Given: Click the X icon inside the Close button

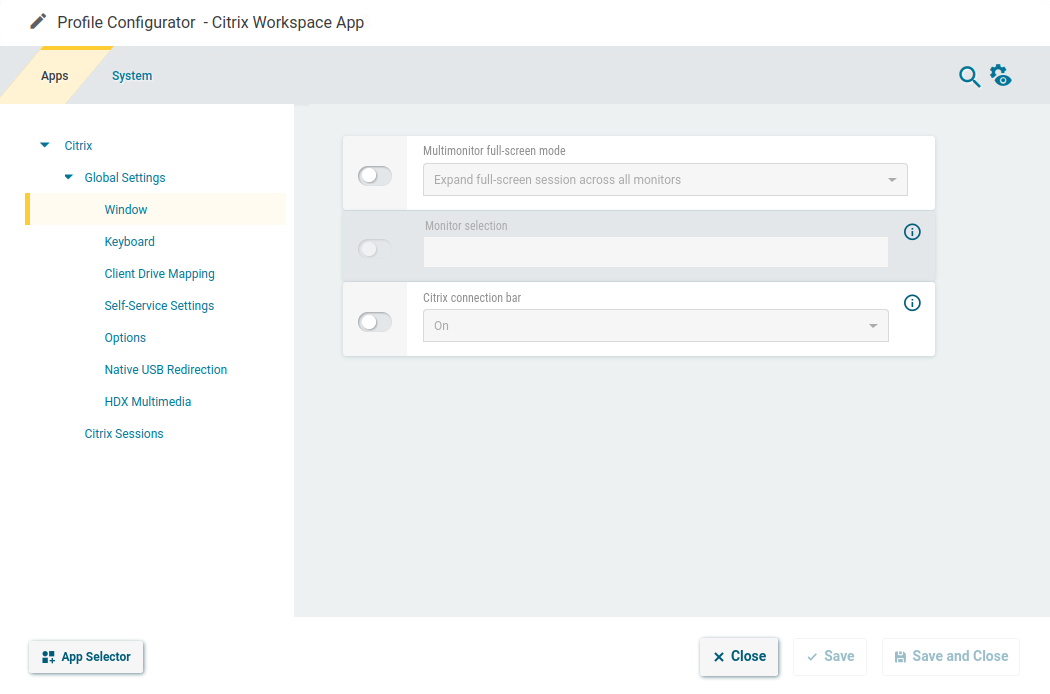Looking at the screenshot, I should (x=718, y=656).
